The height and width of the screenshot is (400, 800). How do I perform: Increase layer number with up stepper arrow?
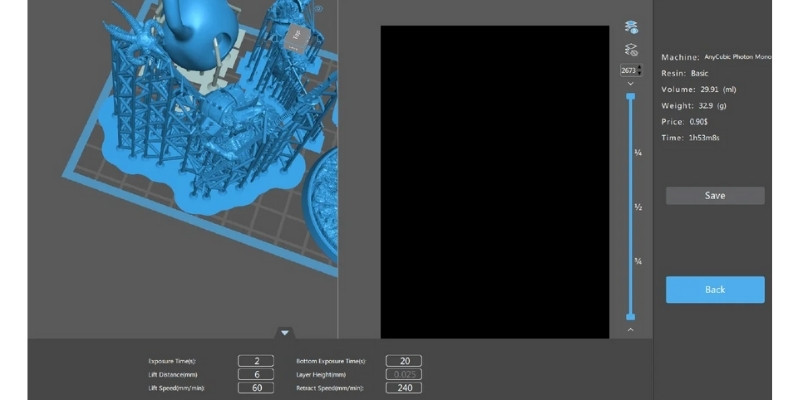point(640,67)
